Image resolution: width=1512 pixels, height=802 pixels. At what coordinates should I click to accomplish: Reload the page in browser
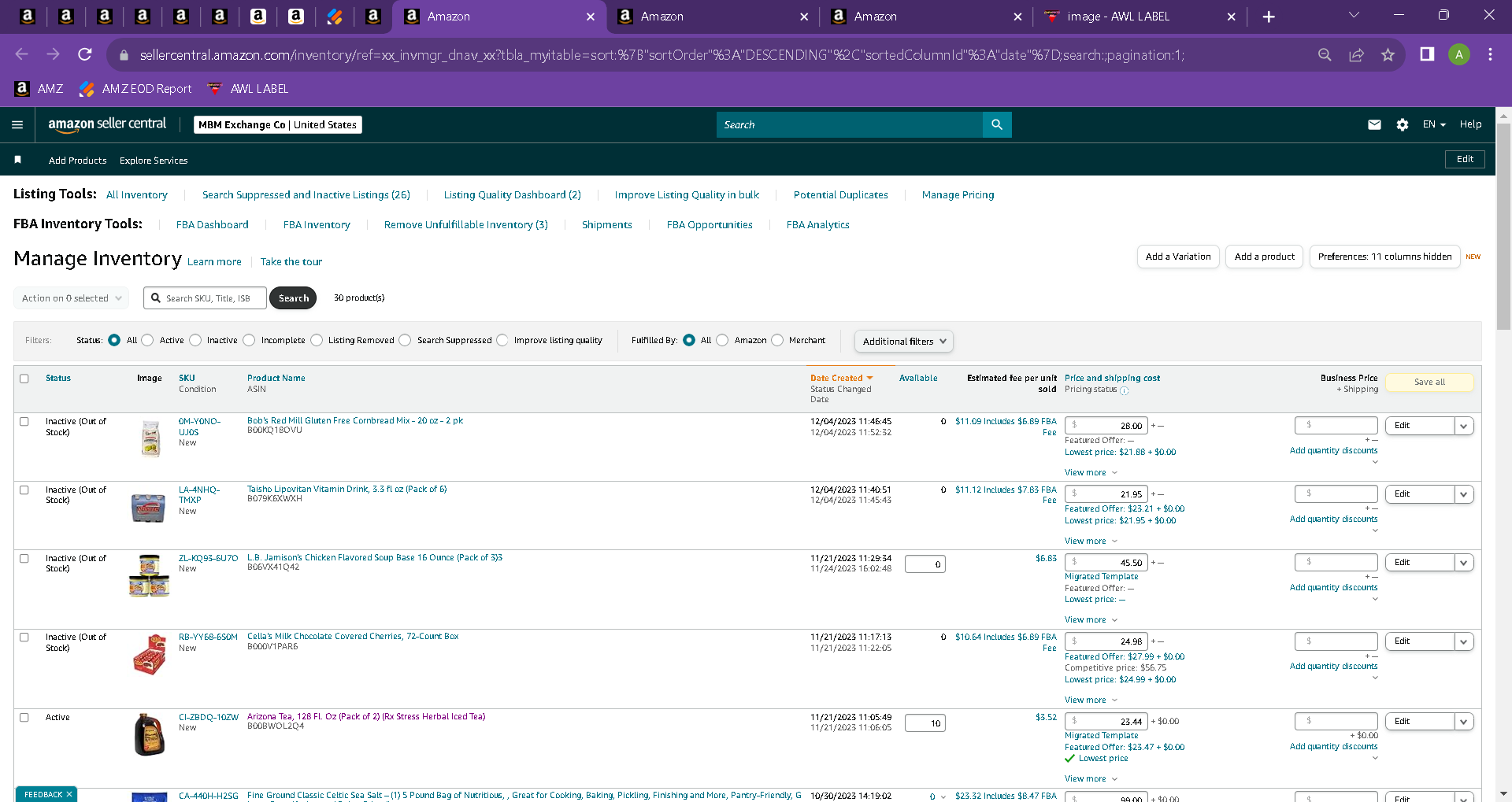pos(85,54)
